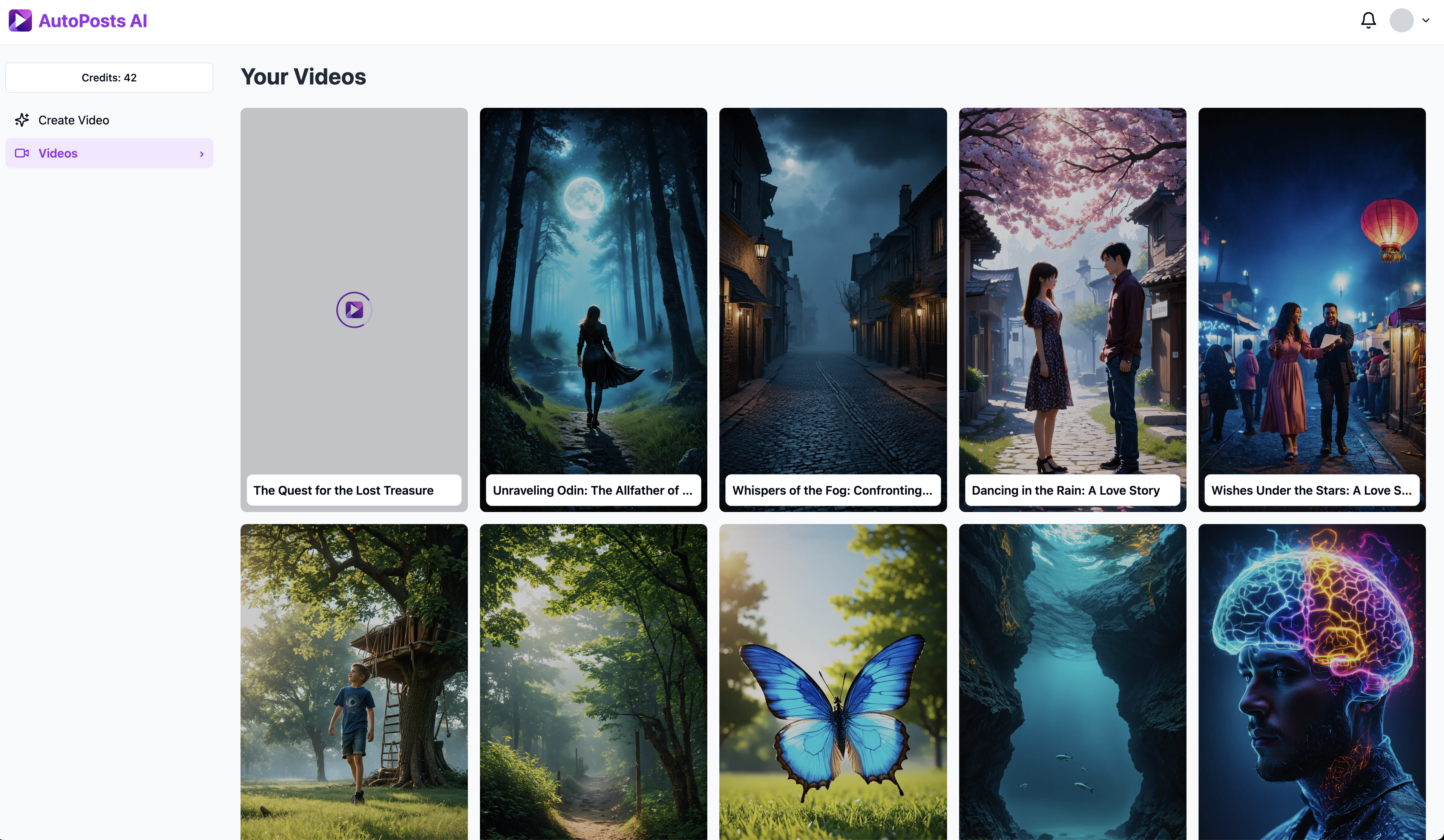Open the neon brain video thumbnail
The width and height of the screenshot is (1444, 840).
[1312, 682]
